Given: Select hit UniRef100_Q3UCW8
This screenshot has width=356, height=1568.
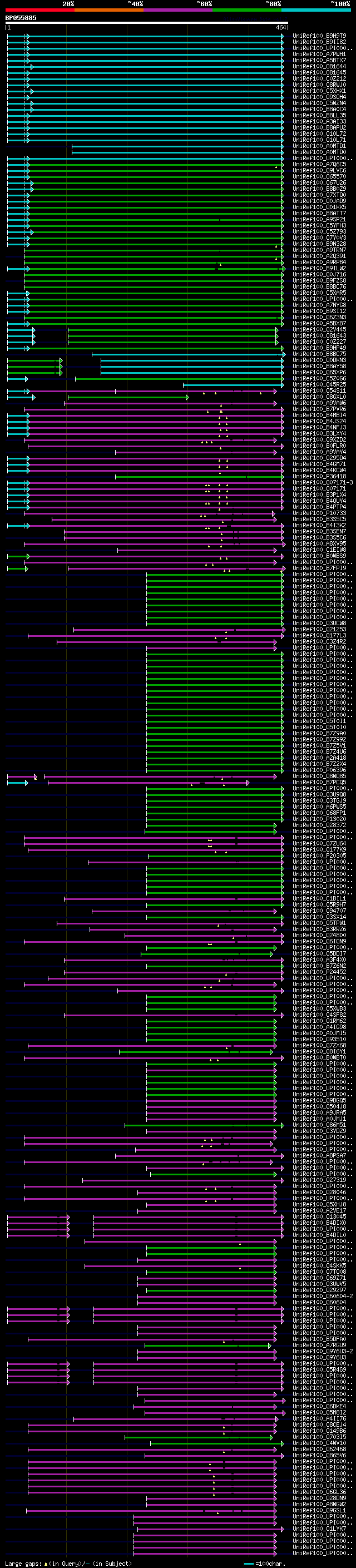Looking at the screenshot, I should 319,623.
